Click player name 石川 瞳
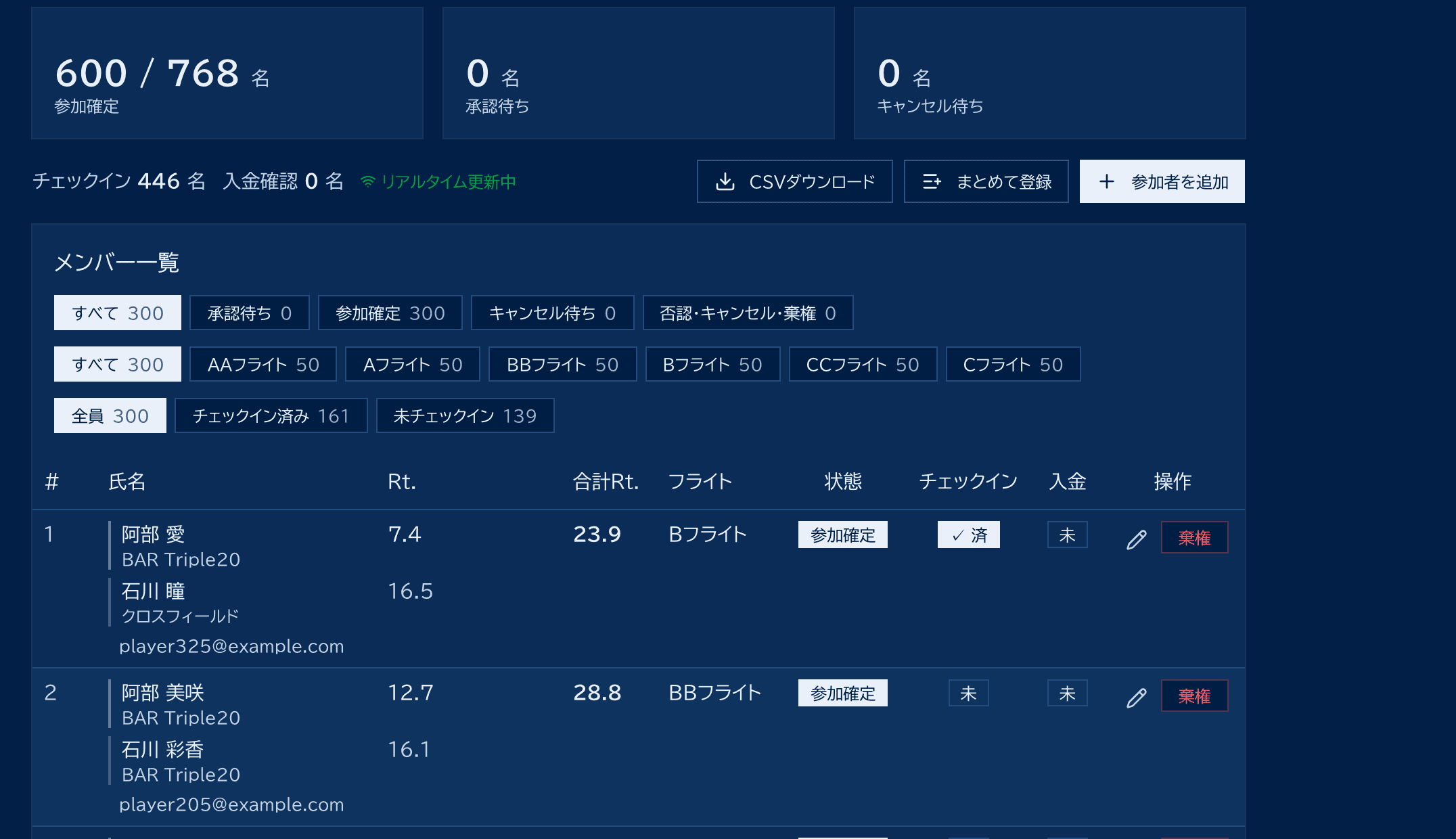Image resolution: width=1456 pixels, height=839 pixels. pyautogui.click(x=153, y=591)
